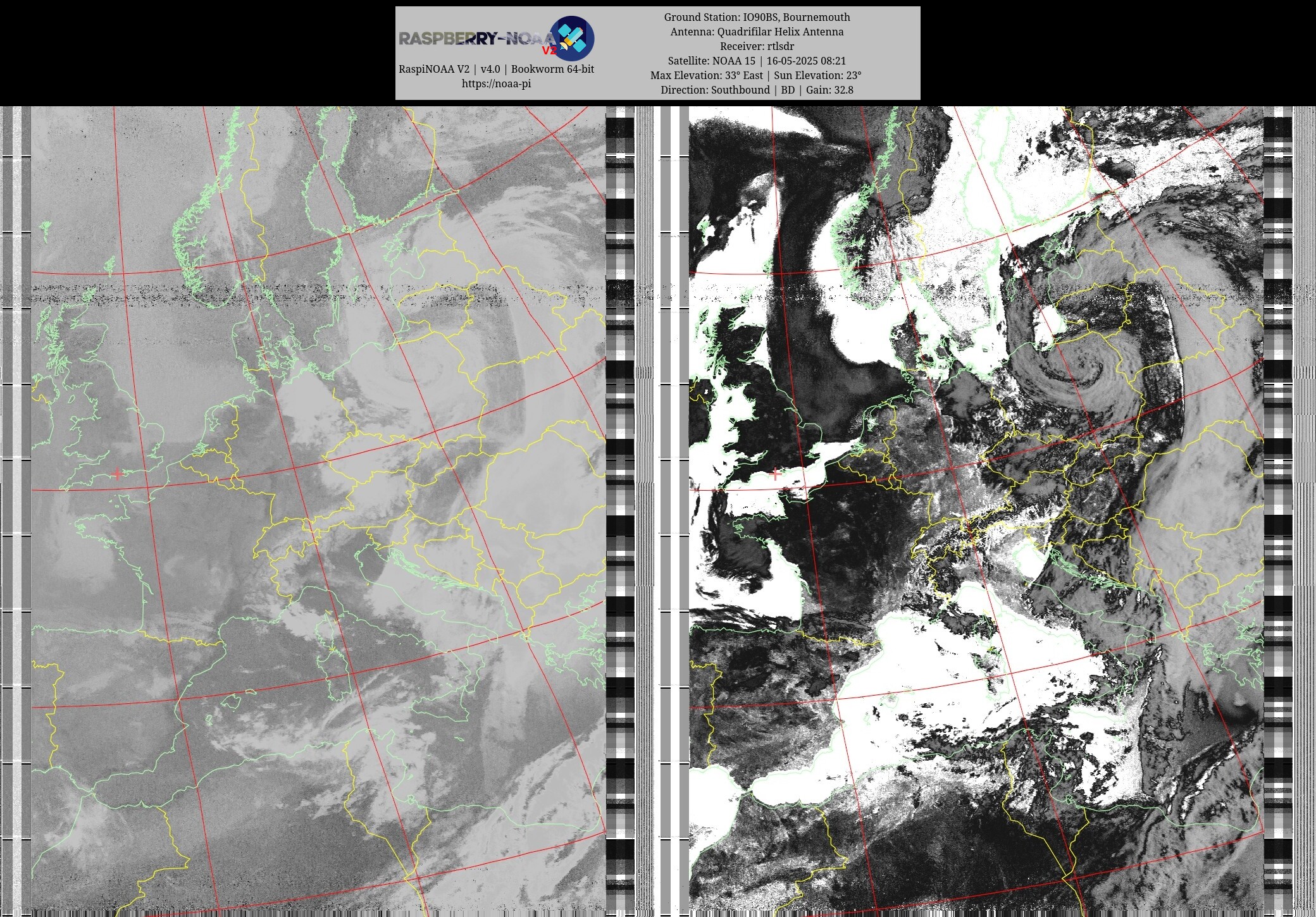
Task: Click the red ground station cross on right image
Action: pos(776,474)
